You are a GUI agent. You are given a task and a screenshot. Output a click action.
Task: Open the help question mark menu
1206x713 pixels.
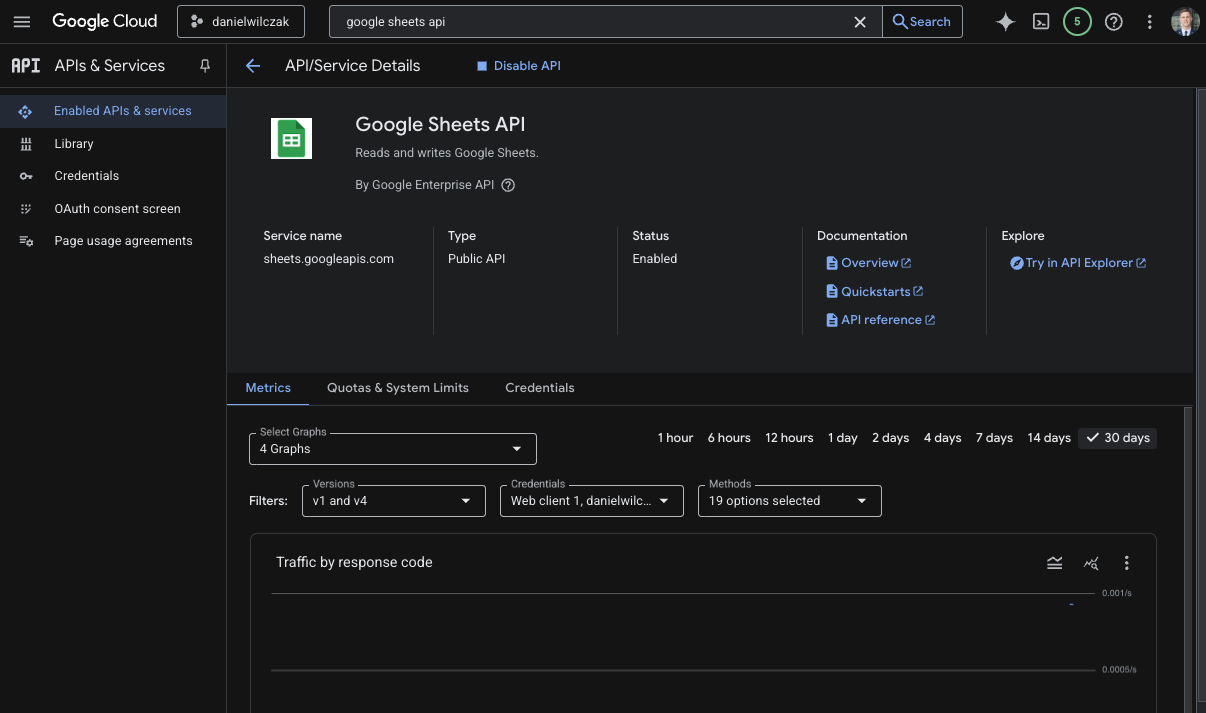click(x=1113, y=22)
